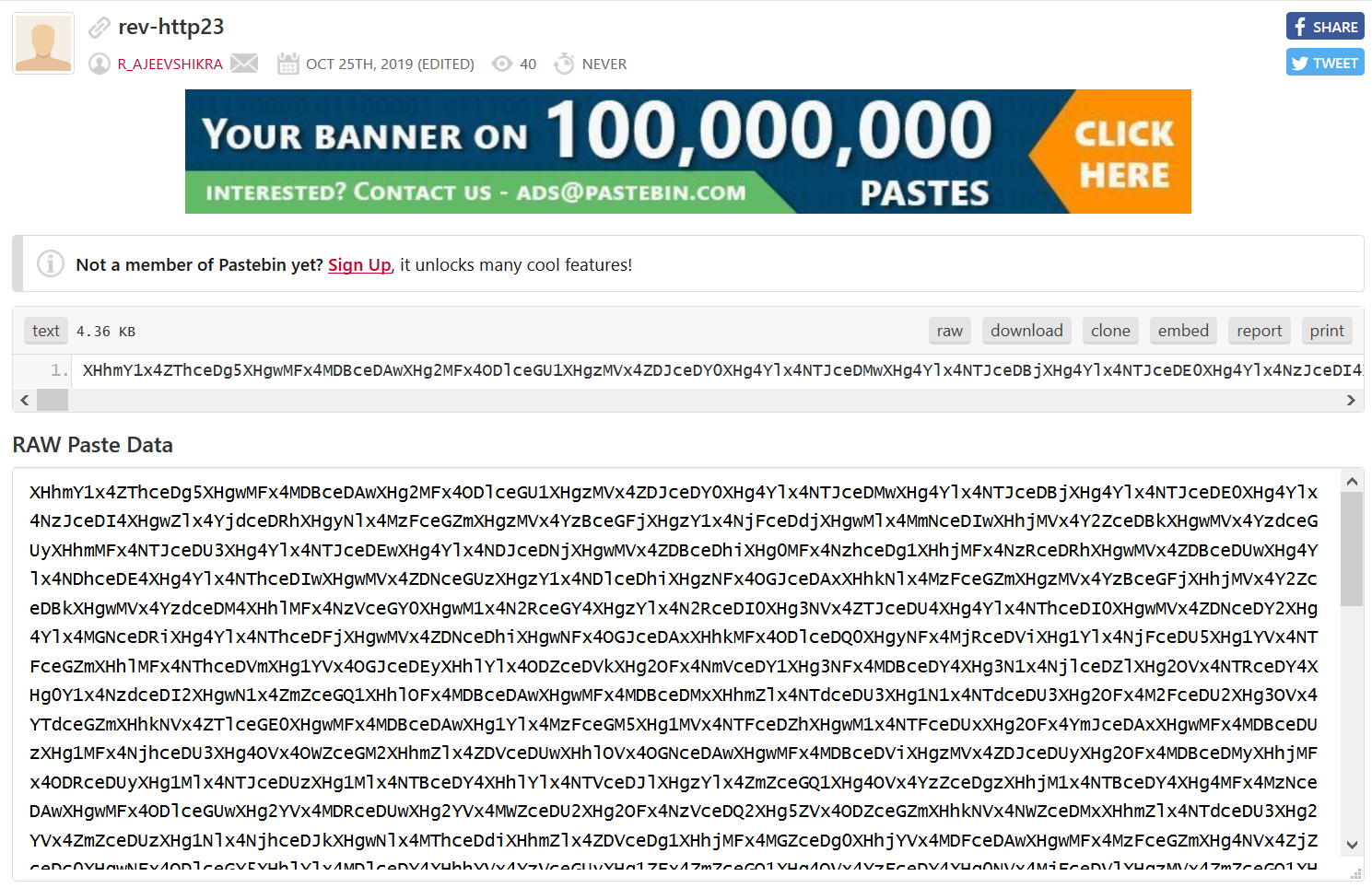The height and width of the screenshot is (888, 1372).
Task: Open the R_AJEEVSHIKRA user profile link
Action: click(x=170, y=64)
